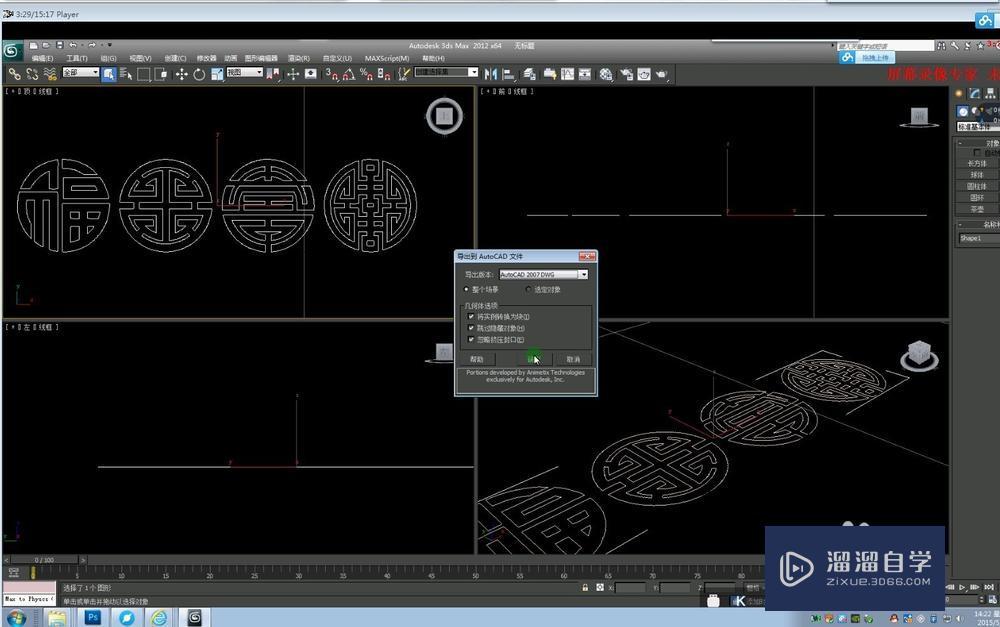This screenshot has width=1000, height=627.
Task: Open the Curve Editor toolbar icon
Action: coord(567,74)
